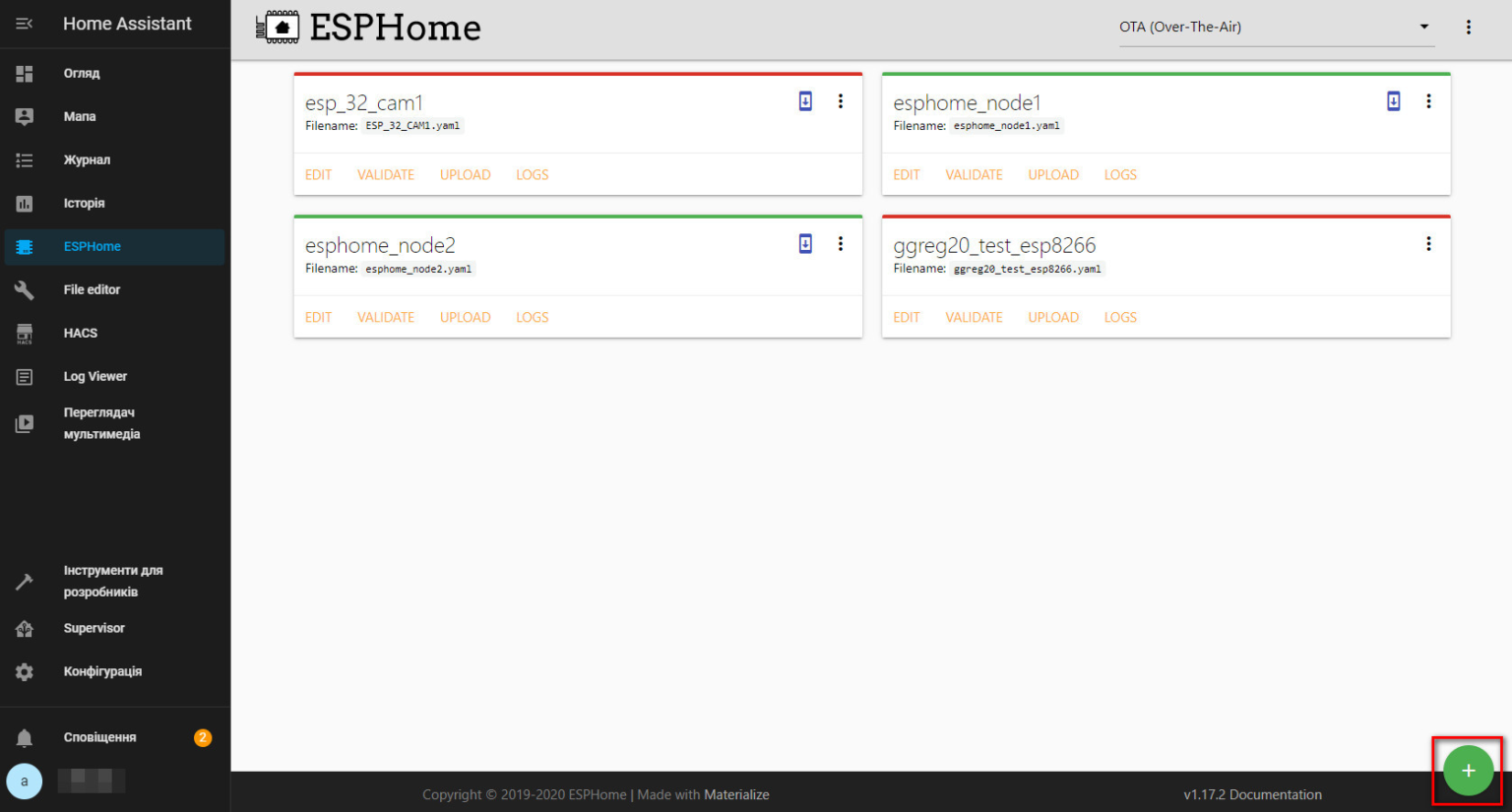The height and width of the screenshot is (812, 1512).
Task: Open the OTA (Over-The-Air) upload port dropdown
Action: click(1275, 28)
